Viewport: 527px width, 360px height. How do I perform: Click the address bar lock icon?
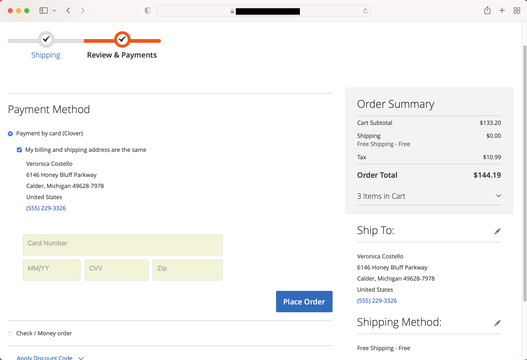point(232,11)
